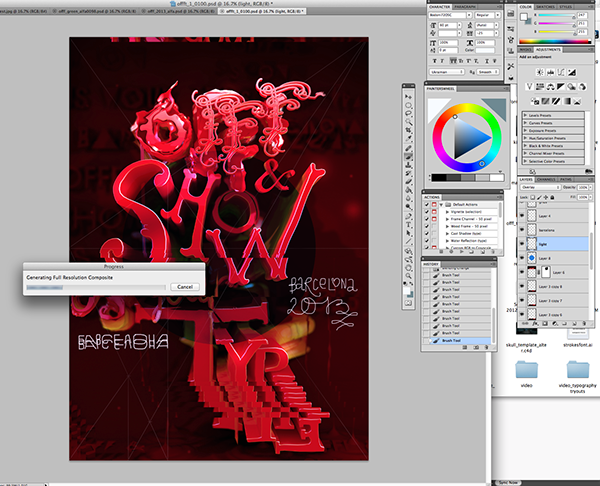Viewport: 600px width, 486px height.
Task: Switch to the Swatches tab
Action: pos(545,7)
